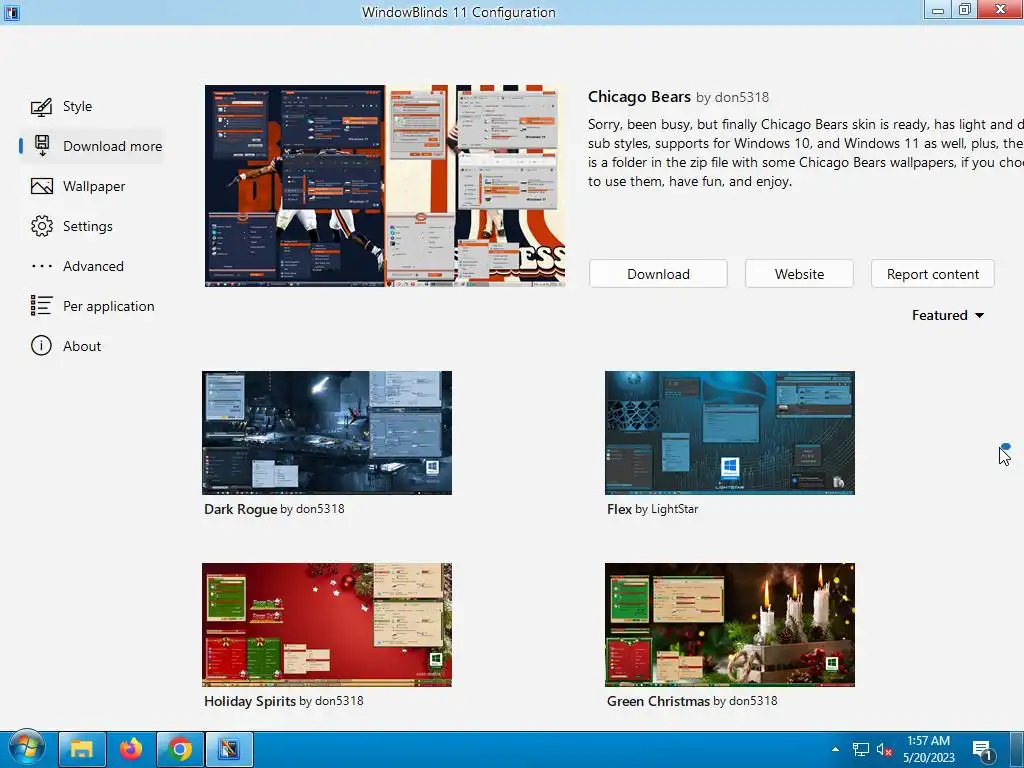This screenshot has height=768, width=1024.
Task: Select the Style menu label
Action: 78,106
